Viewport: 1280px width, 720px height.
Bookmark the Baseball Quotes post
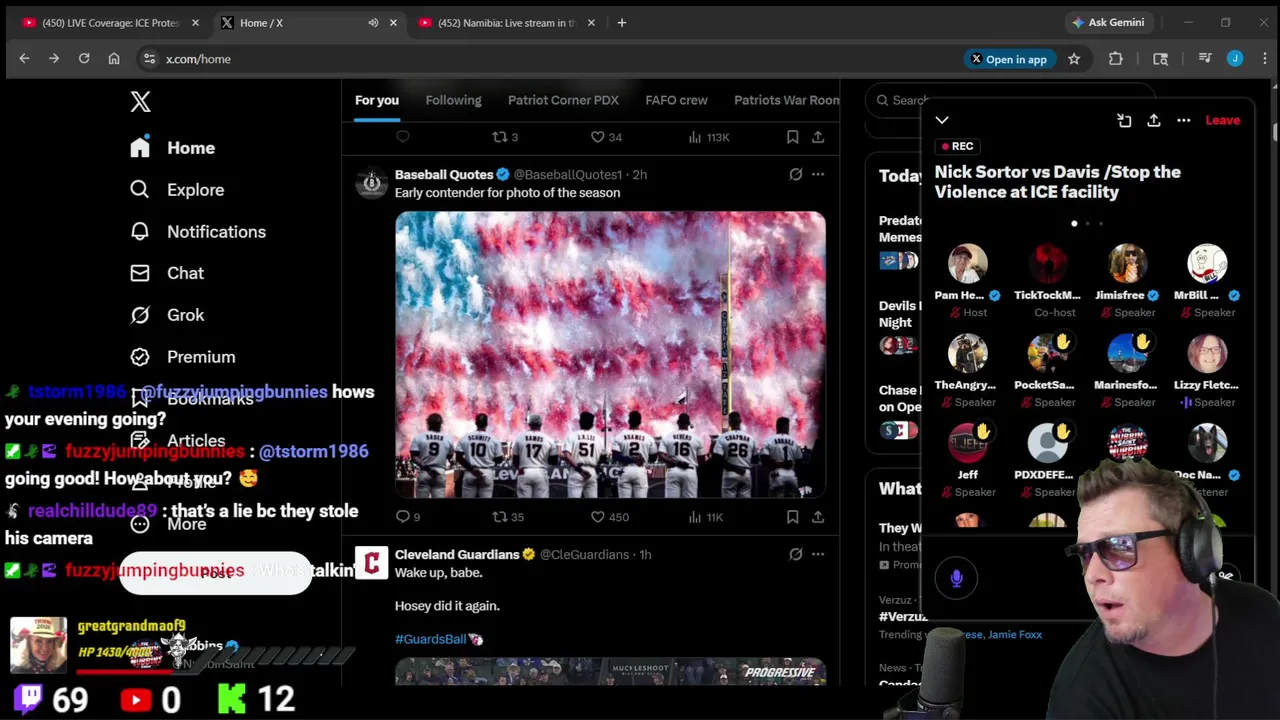pyautogui.click(x=792, y=517)
